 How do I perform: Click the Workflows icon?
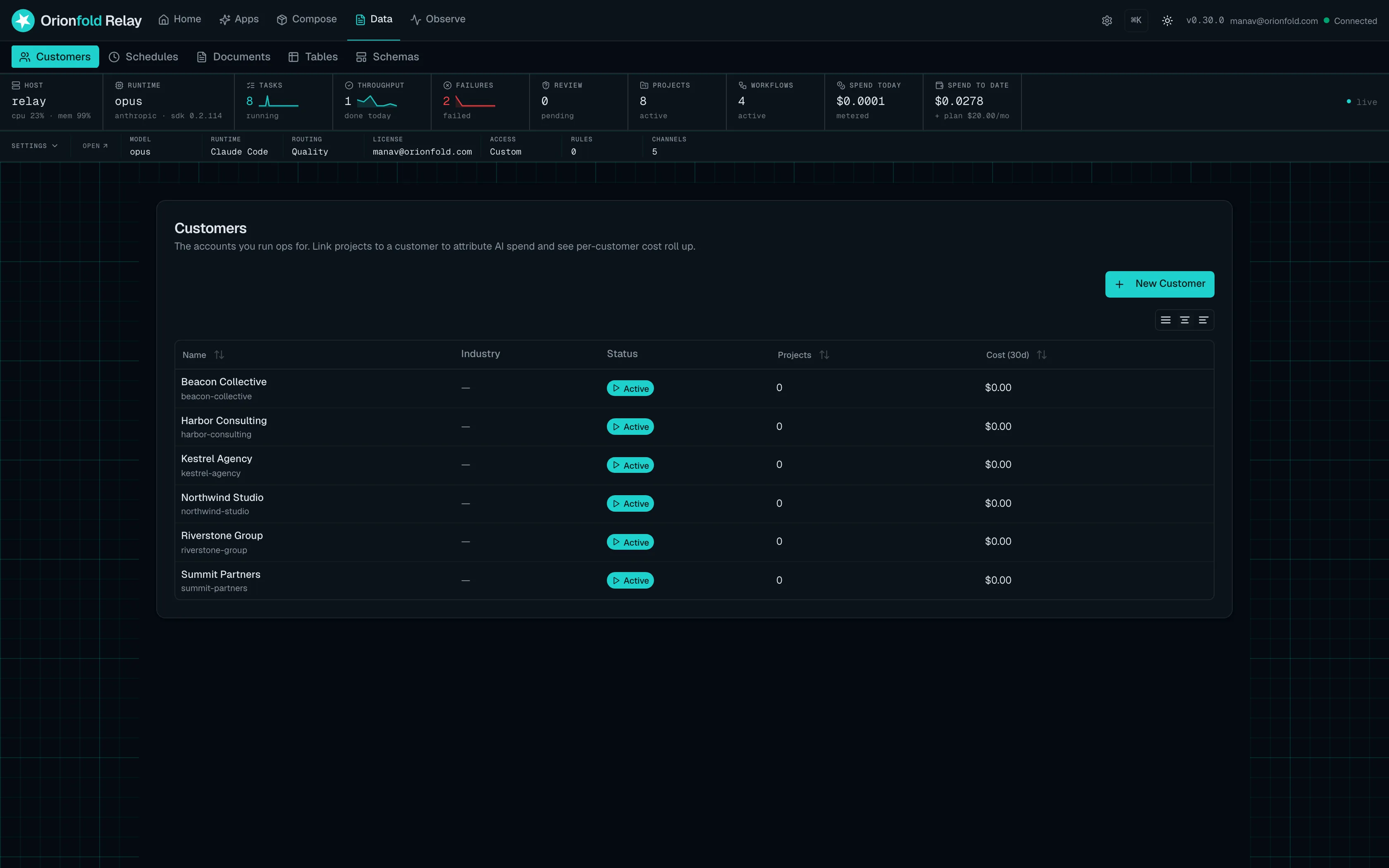coord(743,85)
